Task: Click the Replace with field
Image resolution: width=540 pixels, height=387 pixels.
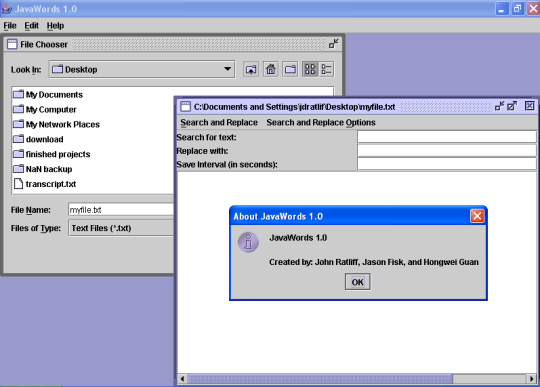Action: click(x=447, y=150)
